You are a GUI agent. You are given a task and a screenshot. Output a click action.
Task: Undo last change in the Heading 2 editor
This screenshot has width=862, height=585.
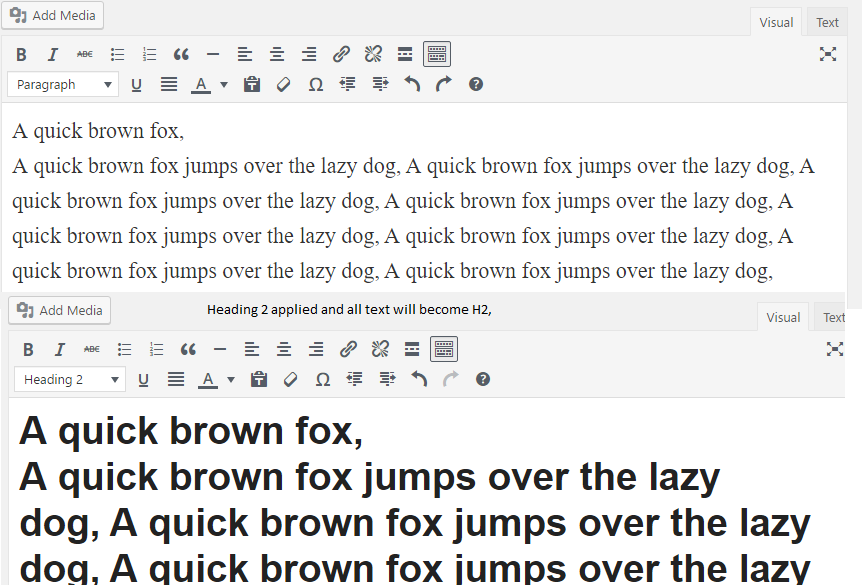419,379
